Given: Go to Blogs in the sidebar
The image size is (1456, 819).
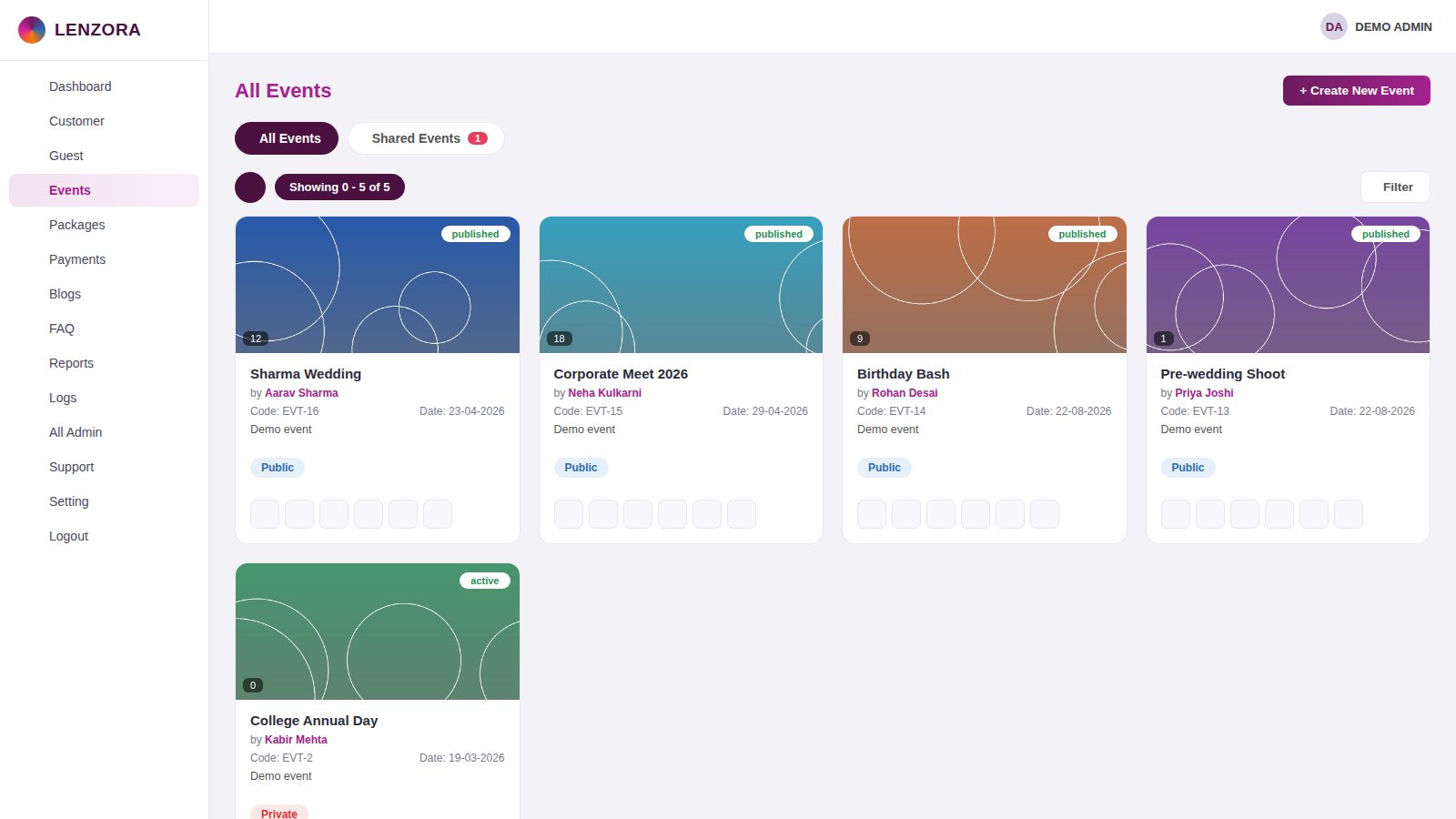Looking at the screenshot, I should coord(104,294).
